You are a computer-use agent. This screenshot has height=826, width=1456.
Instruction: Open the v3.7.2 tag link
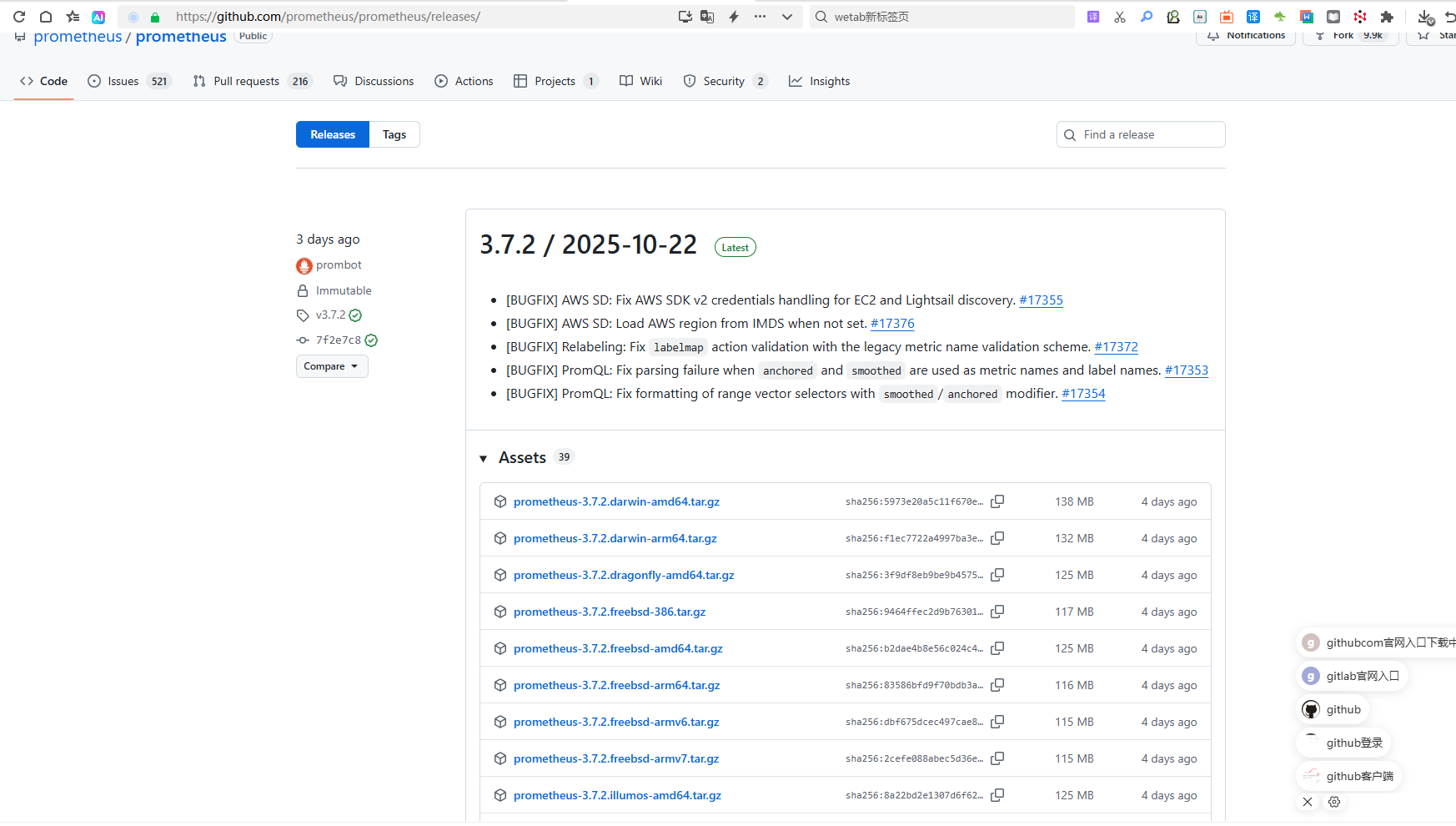tap(330, 315)
